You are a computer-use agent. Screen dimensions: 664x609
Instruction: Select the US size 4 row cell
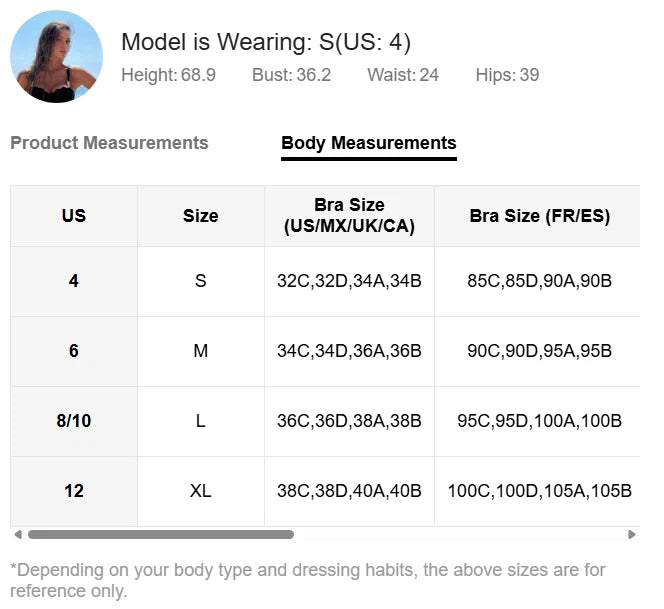(x=74, y=281)
